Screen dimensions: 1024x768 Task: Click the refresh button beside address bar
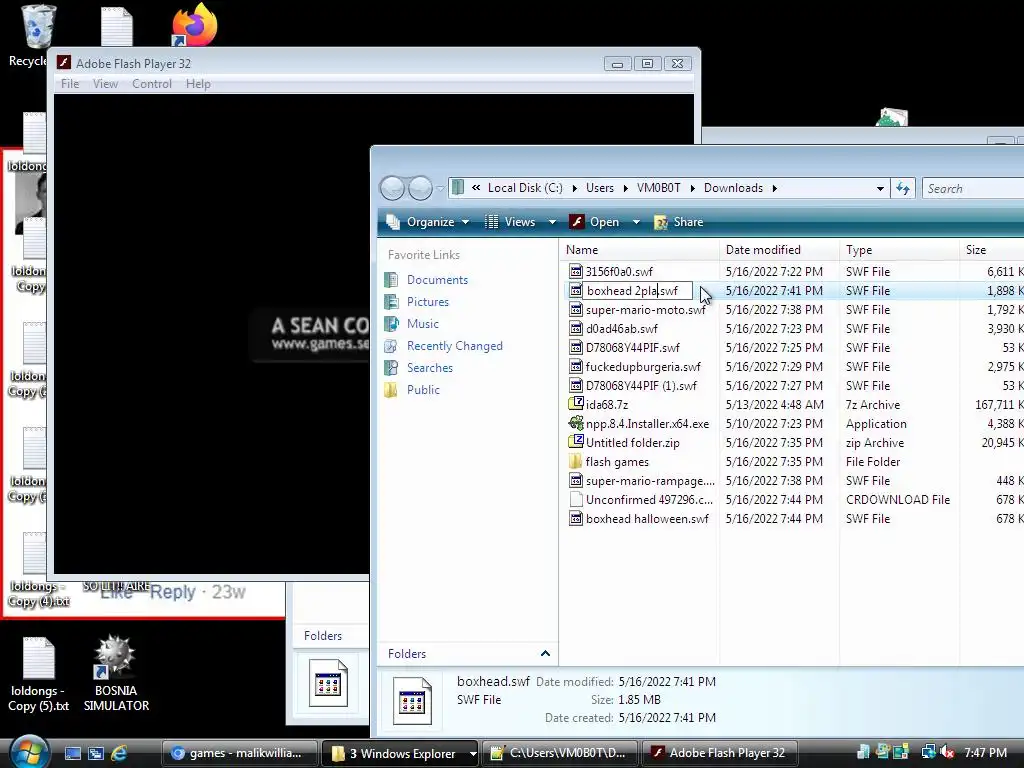point(903,188)
